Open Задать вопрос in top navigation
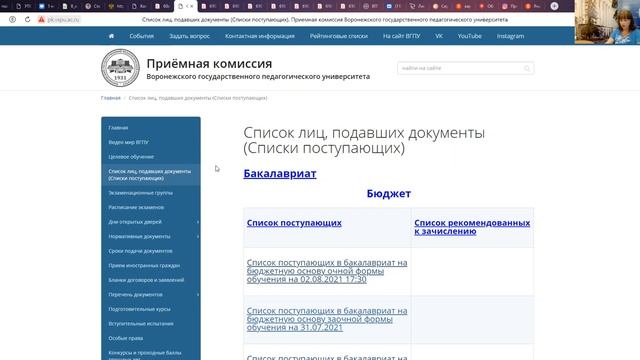 (189, 36)
